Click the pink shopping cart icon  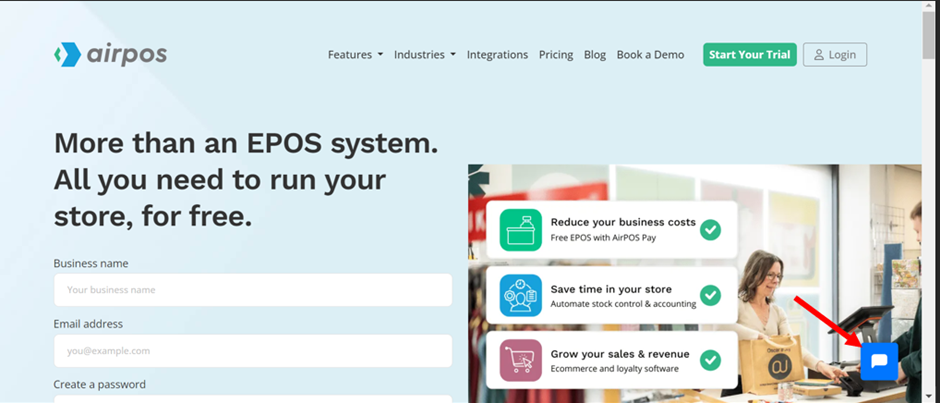pyautogui.click(x=520, y=360)
